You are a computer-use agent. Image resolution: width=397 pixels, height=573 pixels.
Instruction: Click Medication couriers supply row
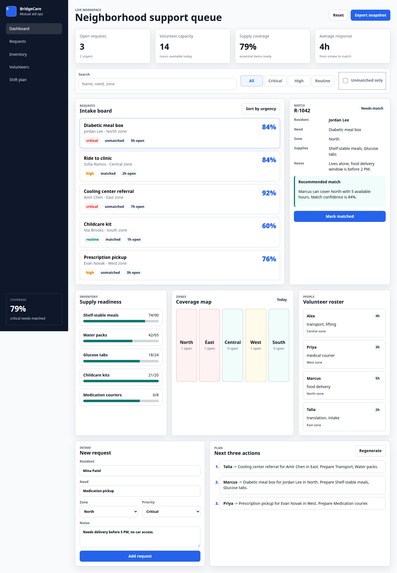click(x=121, y=398)
